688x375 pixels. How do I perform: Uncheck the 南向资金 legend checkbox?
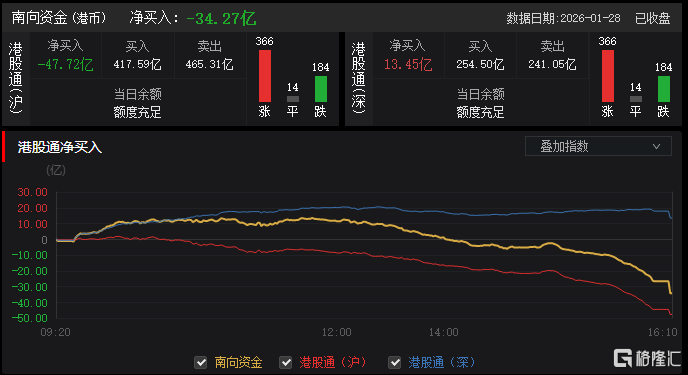[x=201, y=363]
